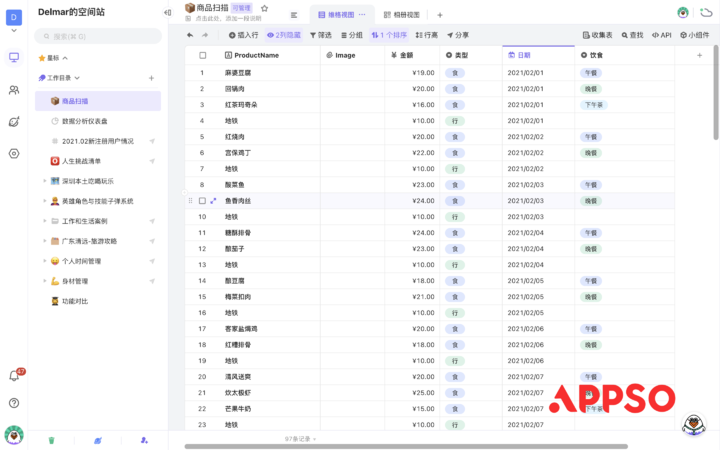Click the undo arrow in toolbar
The width and height of the screenshot is (720, 450).
(190, 35)
